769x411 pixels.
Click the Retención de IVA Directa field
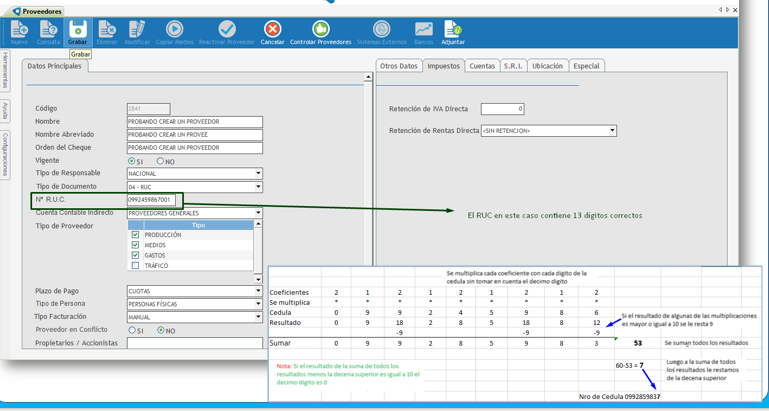coord(502,109)
